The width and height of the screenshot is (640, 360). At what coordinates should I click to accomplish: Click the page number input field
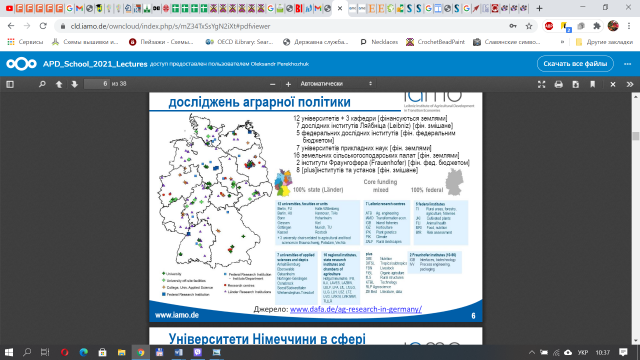tap(97, 84)
